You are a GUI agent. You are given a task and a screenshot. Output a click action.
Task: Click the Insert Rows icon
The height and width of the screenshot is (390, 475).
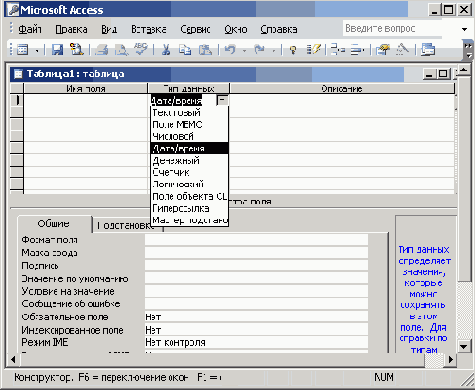pos(337,50)
